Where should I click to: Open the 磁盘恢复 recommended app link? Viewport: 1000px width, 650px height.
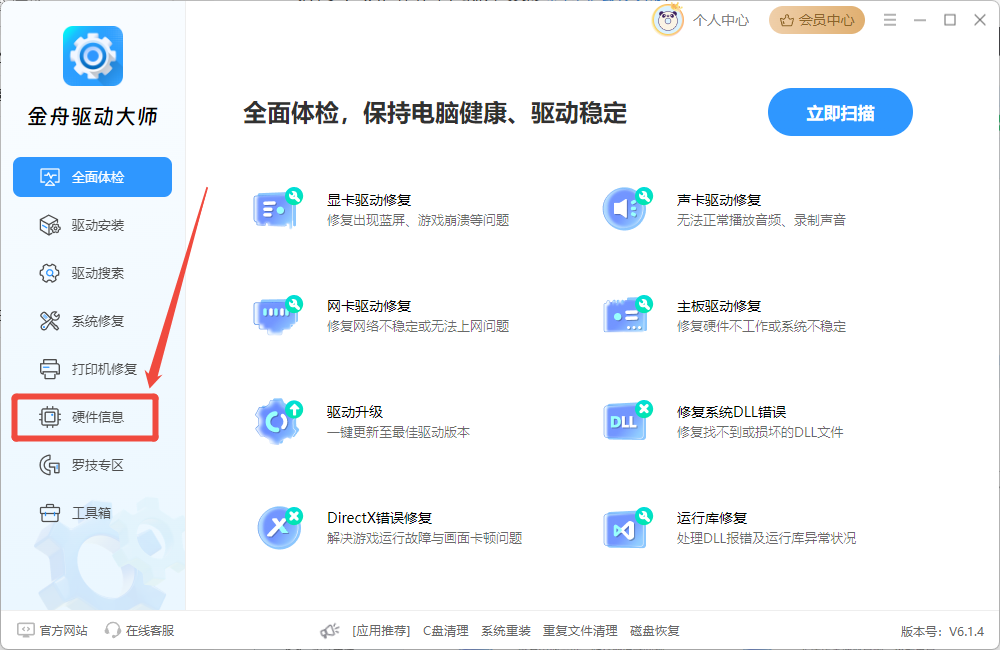654,631
